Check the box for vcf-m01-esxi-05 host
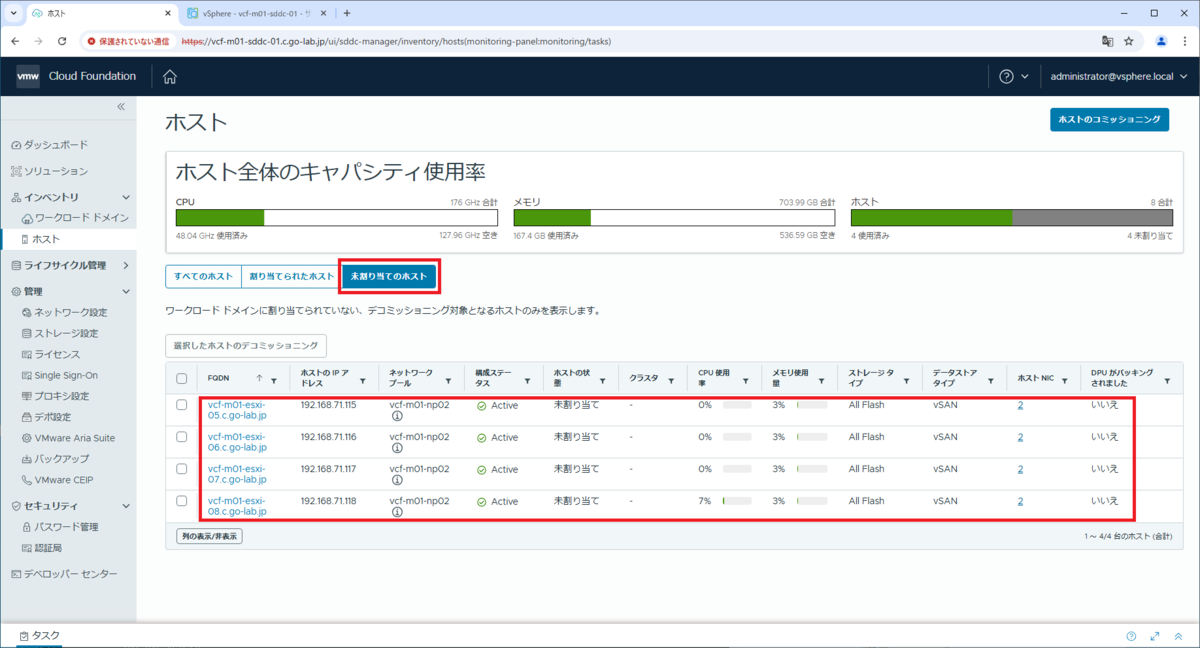Image resolution: width=1200 pixels, height=648 pixels. click(181, 405)
